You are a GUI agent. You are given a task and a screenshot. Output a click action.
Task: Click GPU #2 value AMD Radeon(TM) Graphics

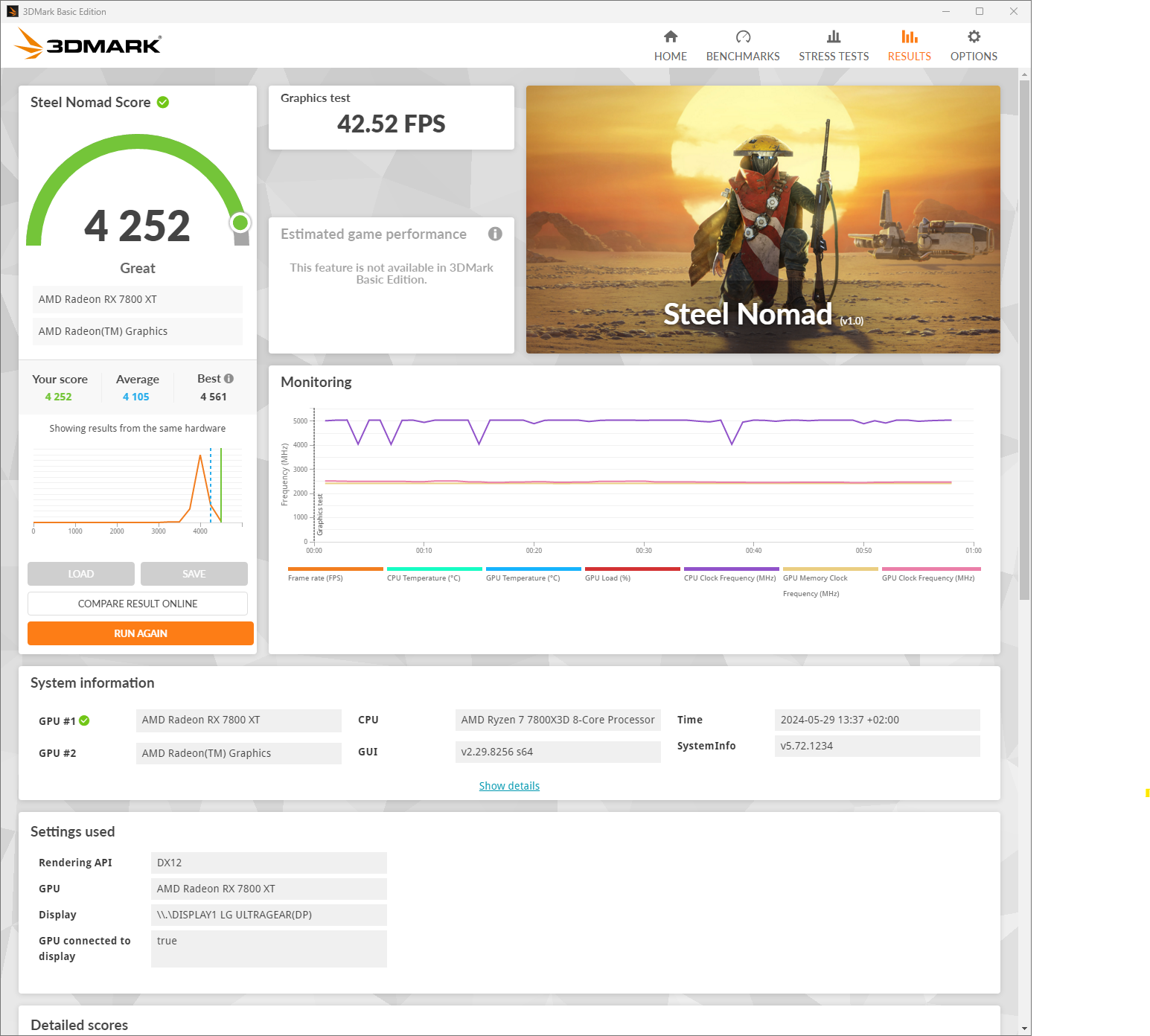coord(239,753)
